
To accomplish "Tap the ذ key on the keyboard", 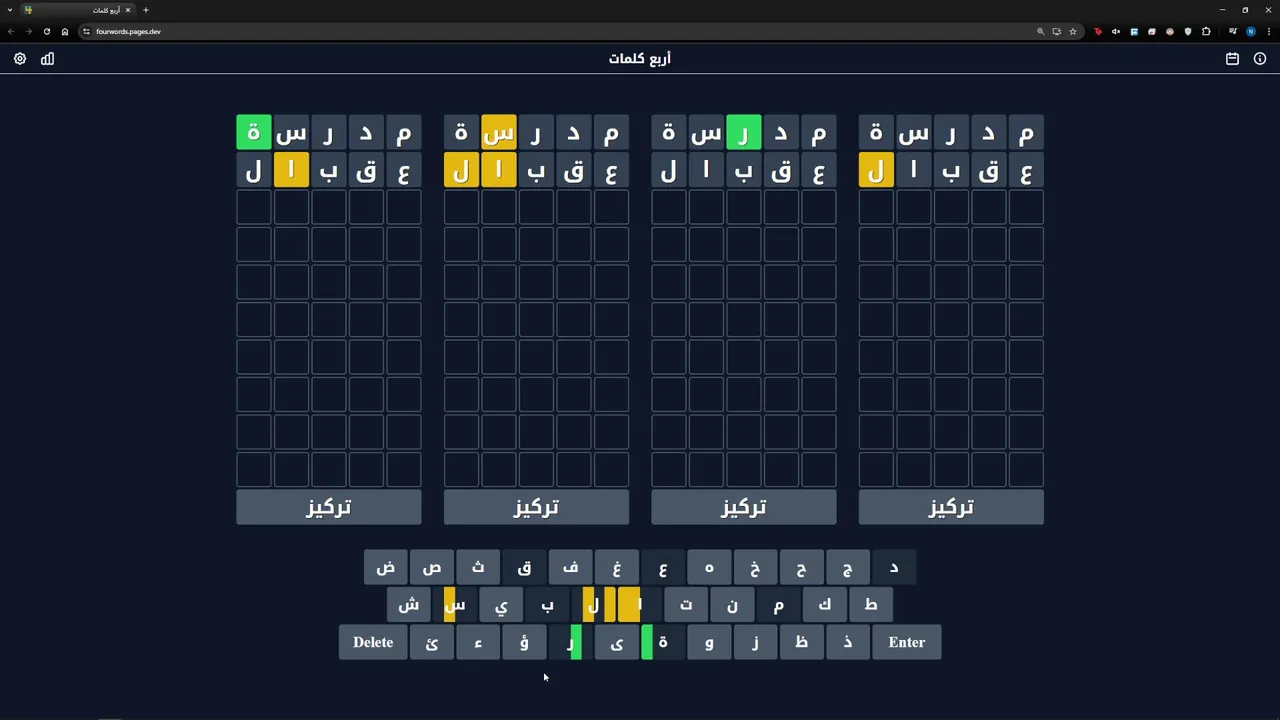I will (848, 642).
